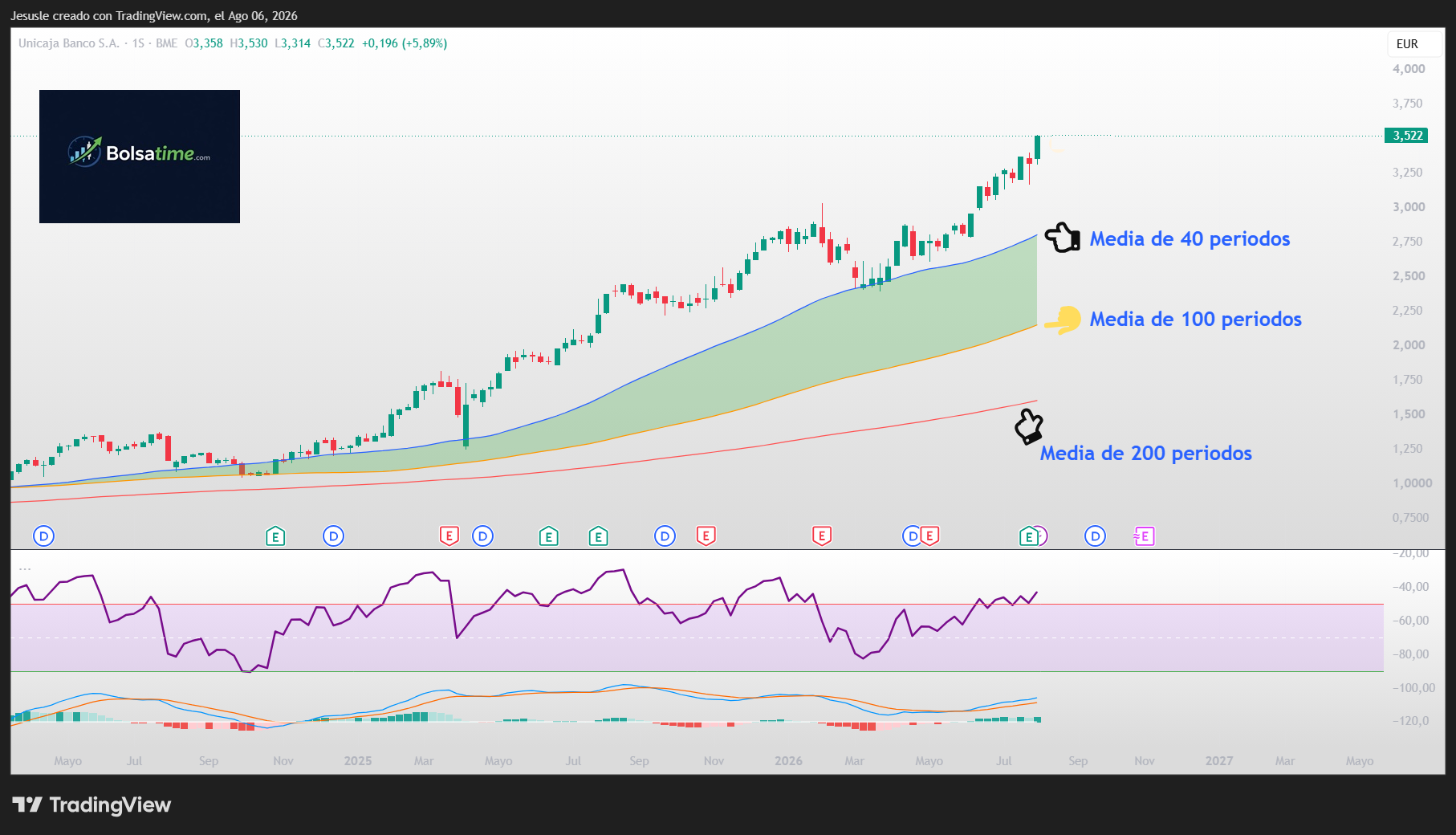Image resolution: width=1456 pixels, height=835 pixels.
Task: Click the 2026 label on the time axis
Action: tap(788, 761)
